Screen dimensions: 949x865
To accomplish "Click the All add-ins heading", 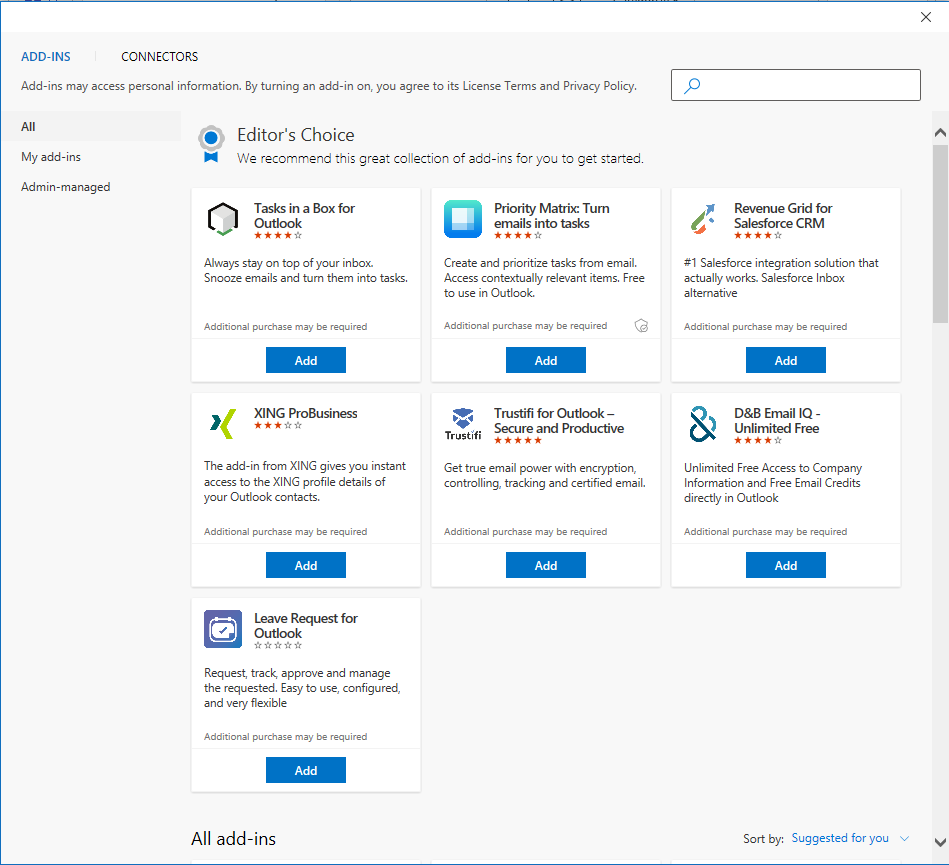I will [234, 839].
